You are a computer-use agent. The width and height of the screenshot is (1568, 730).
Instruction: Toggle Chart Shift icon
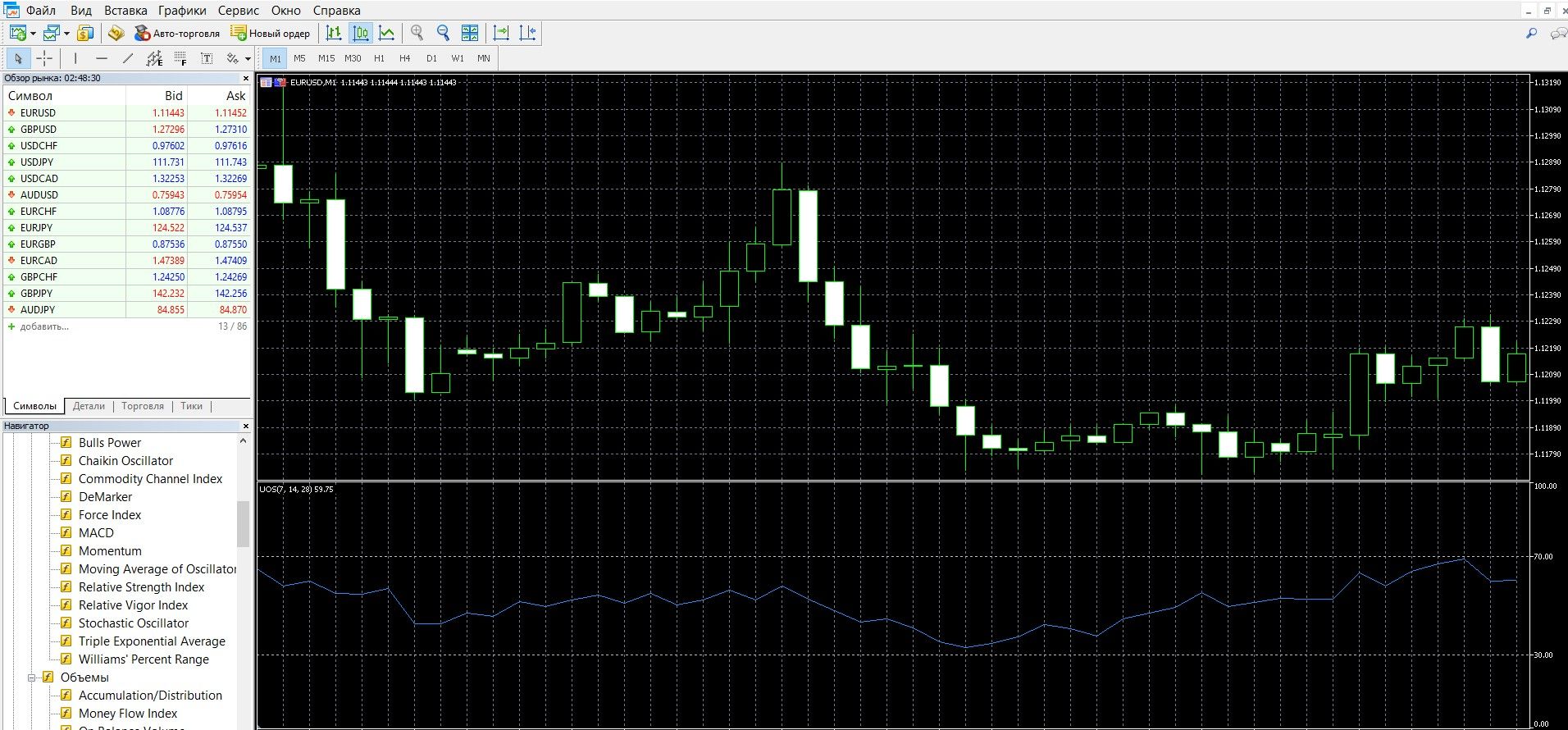(527, 33)
